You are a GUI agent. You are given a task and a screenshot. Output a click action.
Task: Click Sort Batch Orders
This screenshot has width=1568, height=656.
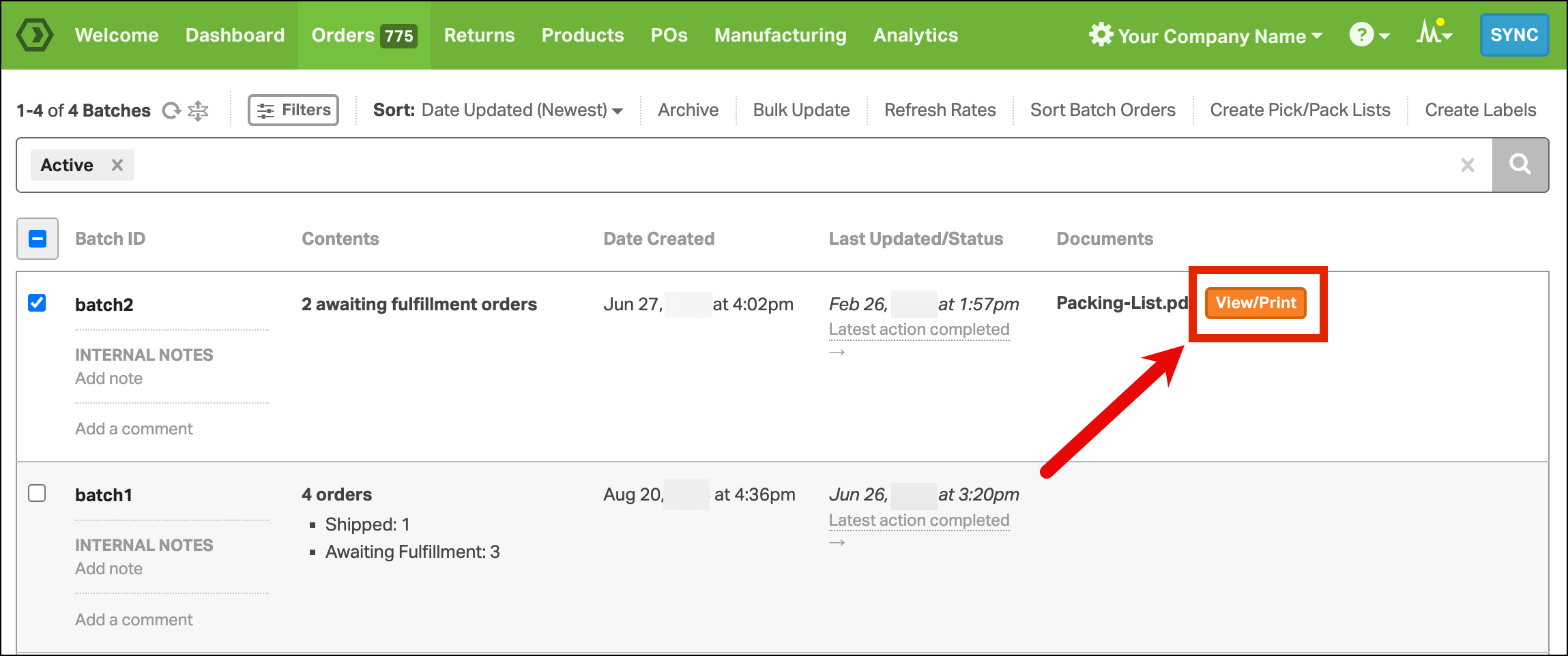(1103, 110)
